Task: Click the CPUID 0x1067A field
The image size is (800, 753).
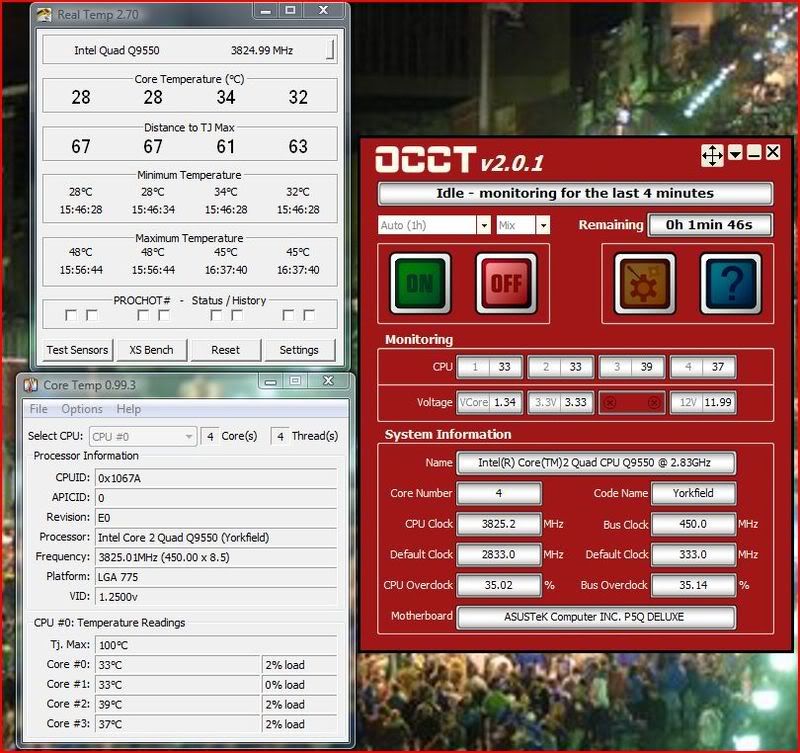Action: (x=216, y=478)
